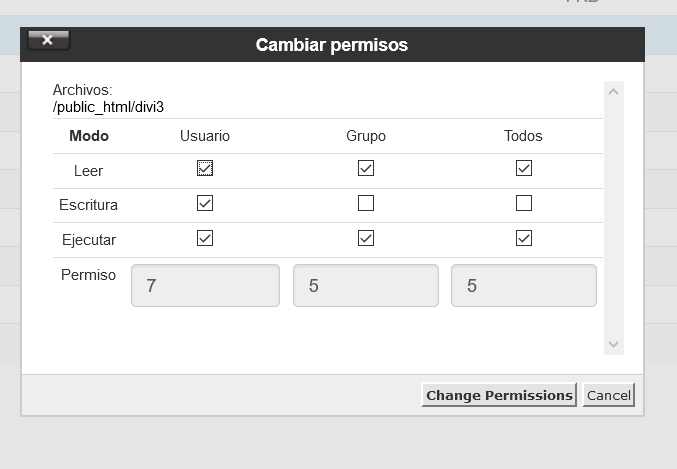Enable Escritura permission for Todos
The height and width of the screenshot is (469, 677).
(524, 203)
